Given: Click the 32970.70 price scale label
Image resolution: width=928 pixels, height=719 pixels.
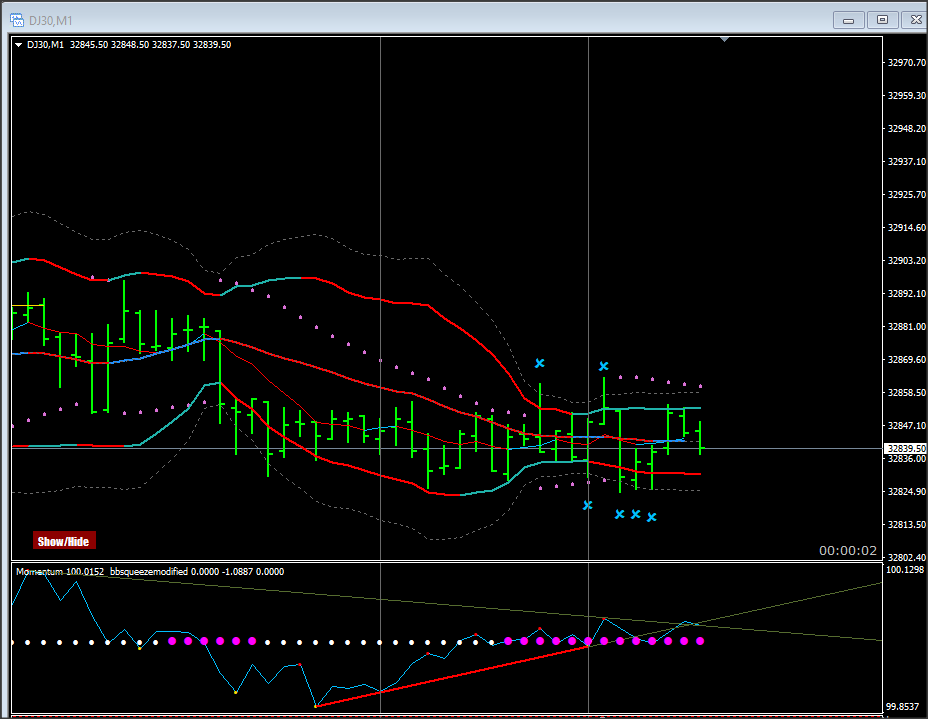Looking at the screenshot, I should coord(906,63).
